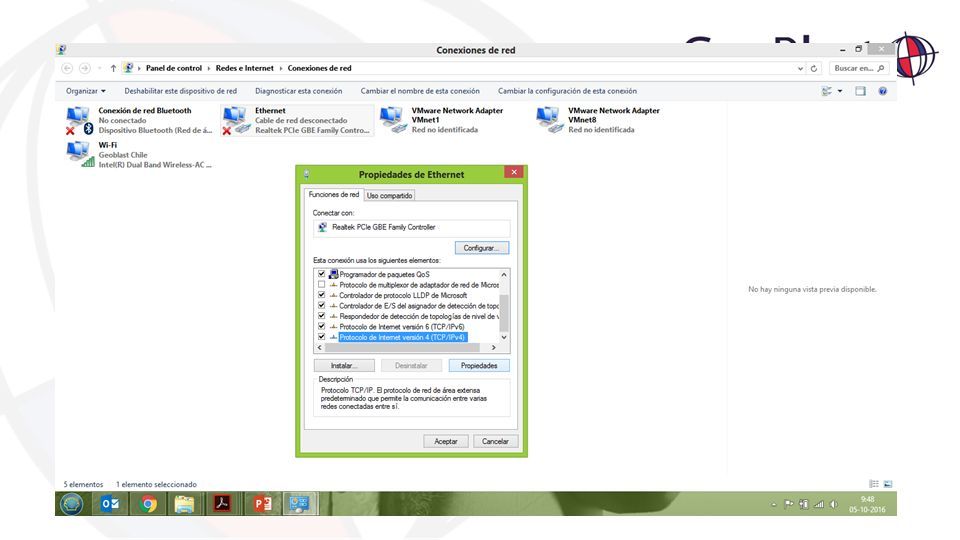
Task: Open Google Chrome from the taskbar
Action: (148, 503)
